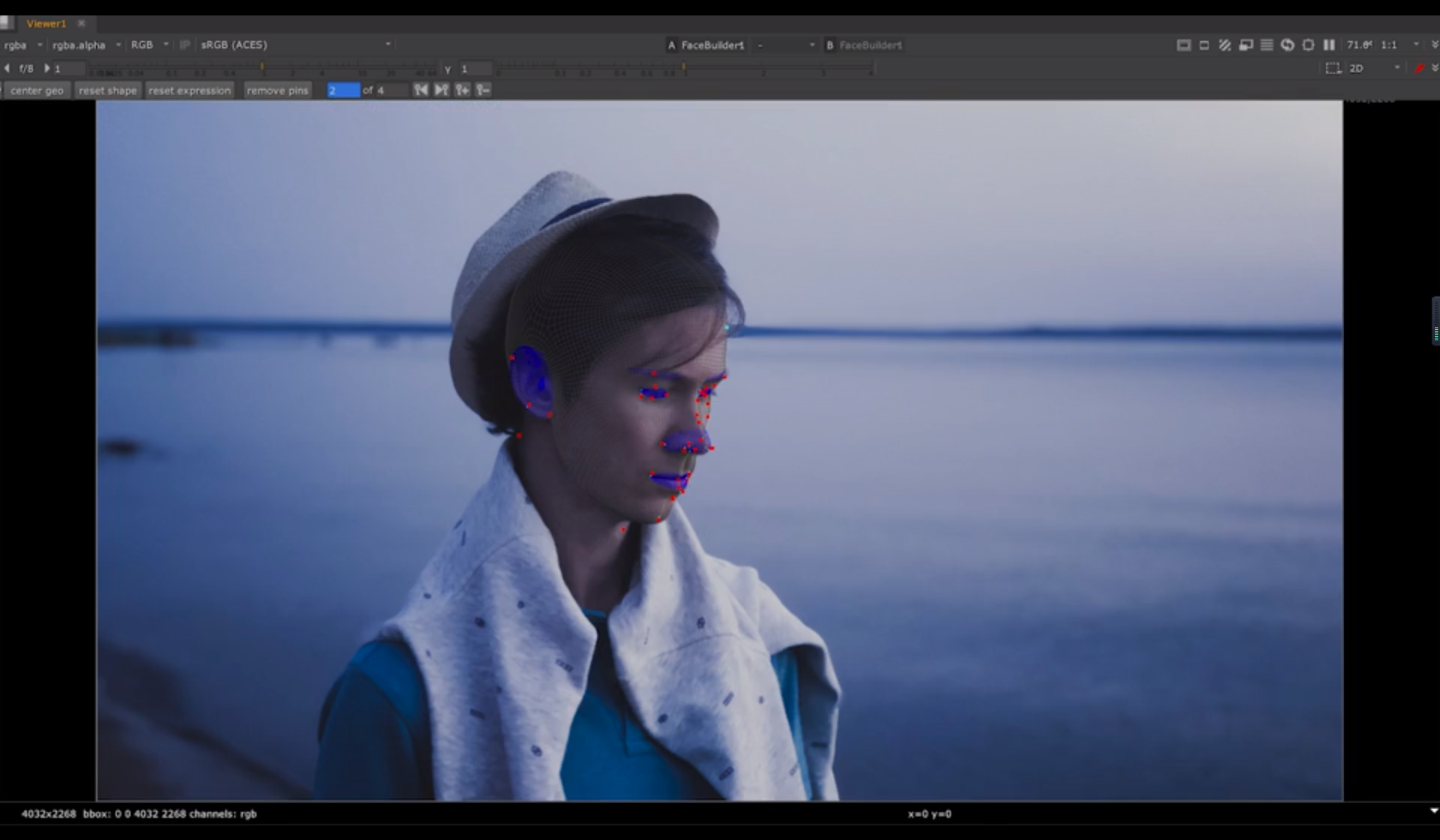
Task: Increase gain with the right arrow
Action: click(46, 68)
